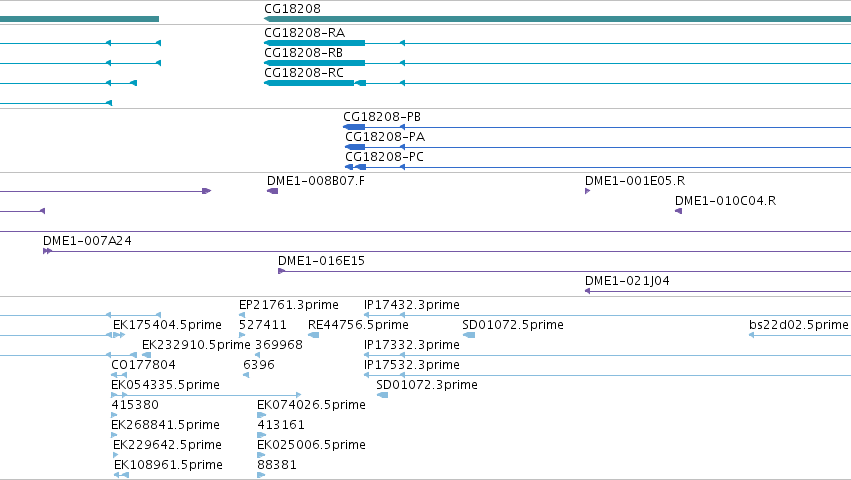Select the CG18208-PC coding segment
851x480 pixels.
pyautogui.click(x=360, y=167)
